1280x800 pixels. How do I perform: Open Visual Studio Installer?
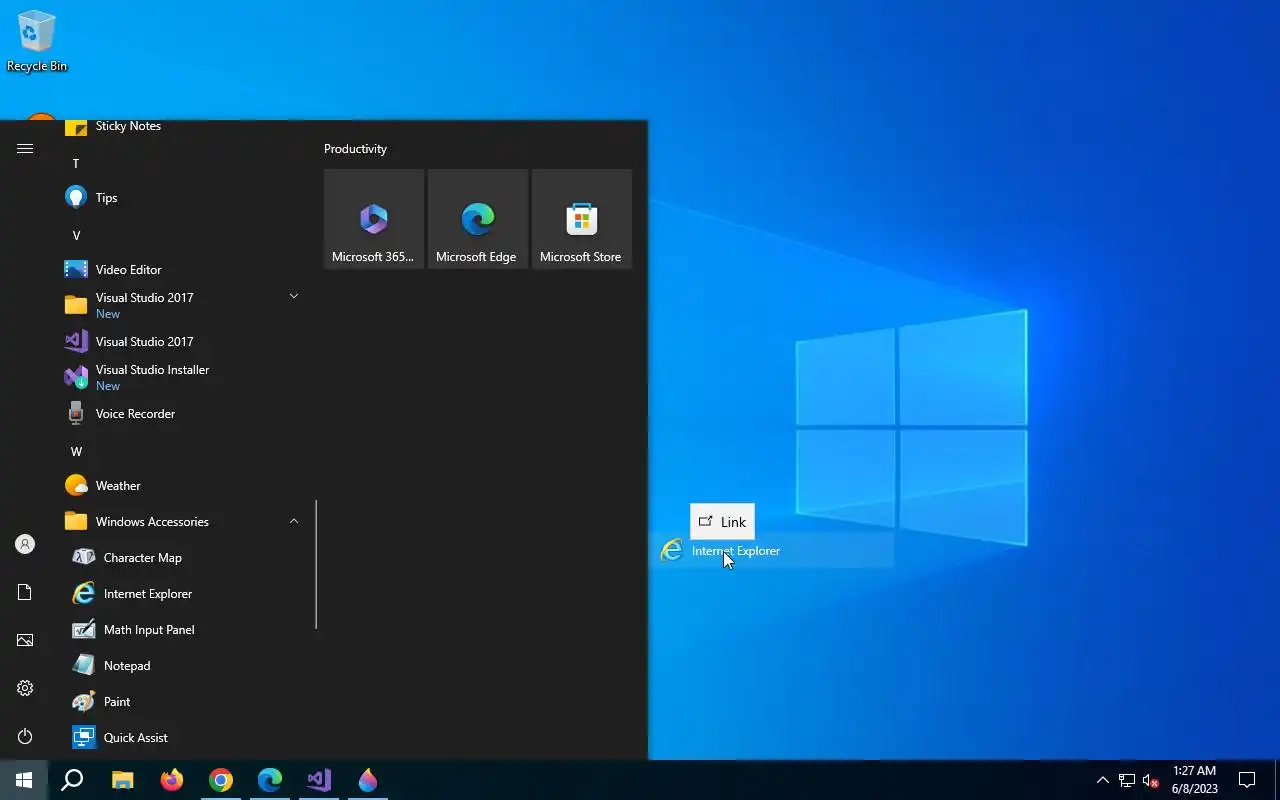[183, 378]
